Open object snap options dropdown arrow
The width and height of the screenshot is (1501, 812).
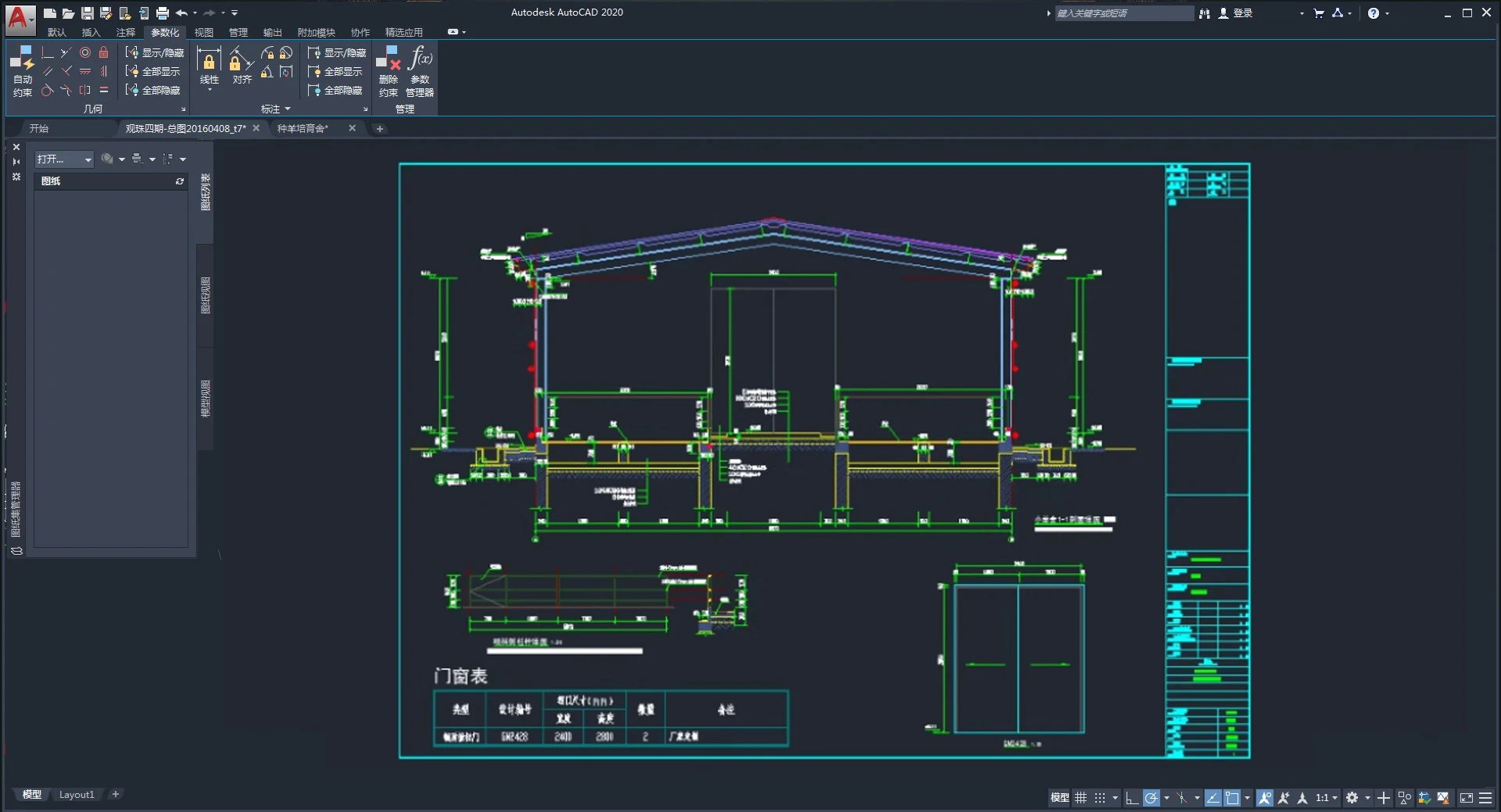[1248, 798]
